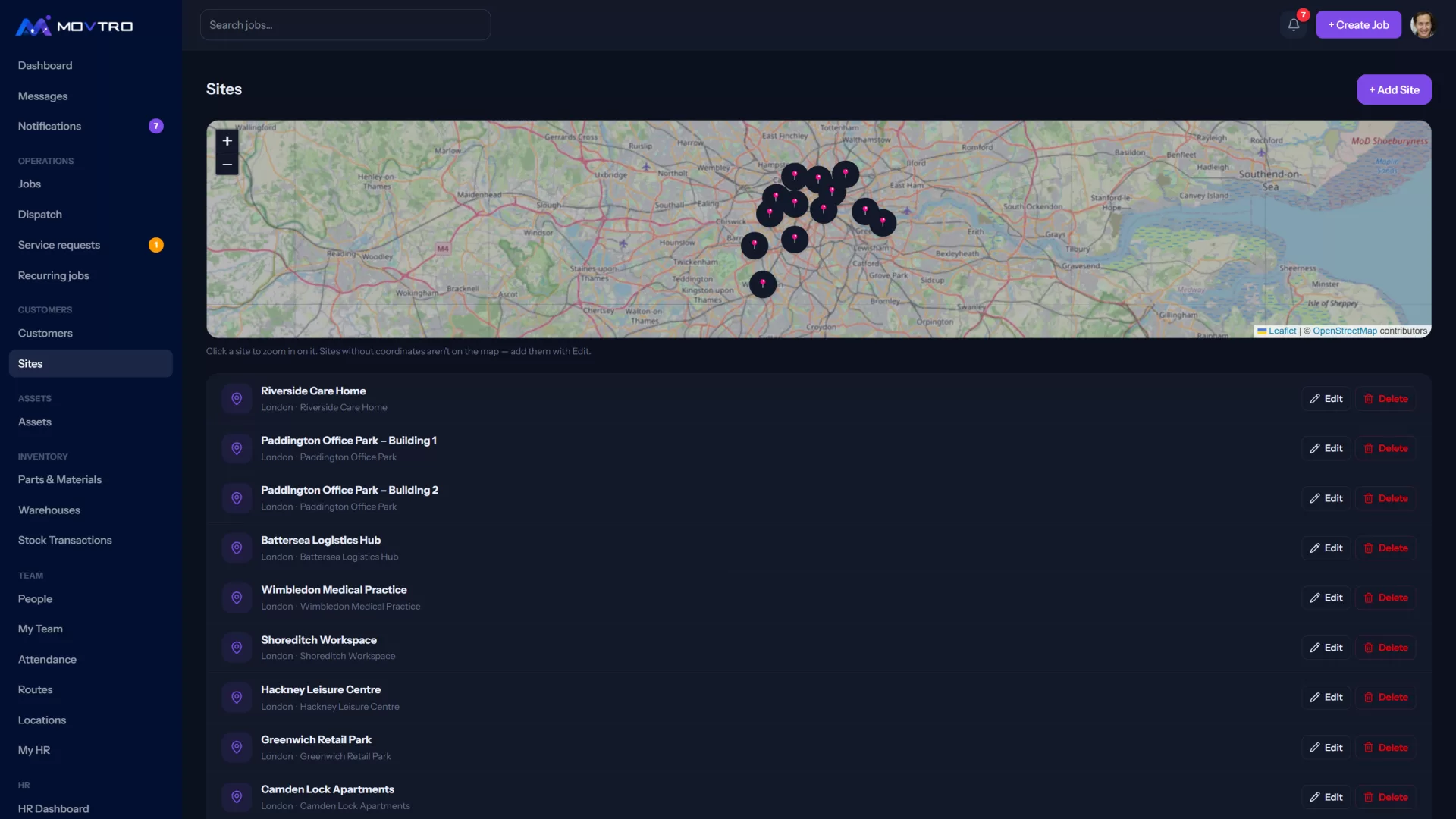Open Notifications in the sidebar
Viewport: 1456px width, 819px height.
91,127
